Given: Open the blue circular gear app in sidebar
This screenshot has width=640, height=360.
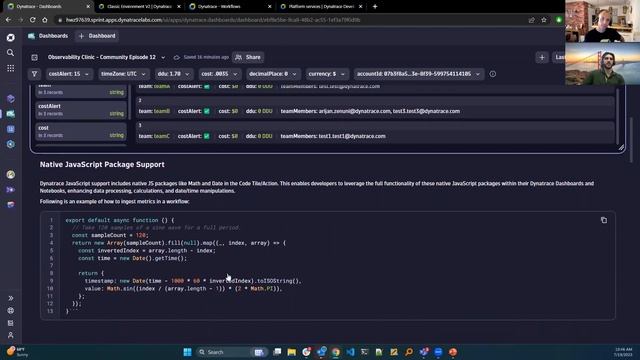Looking at the screenshot, I should click(x=11, y=144).
